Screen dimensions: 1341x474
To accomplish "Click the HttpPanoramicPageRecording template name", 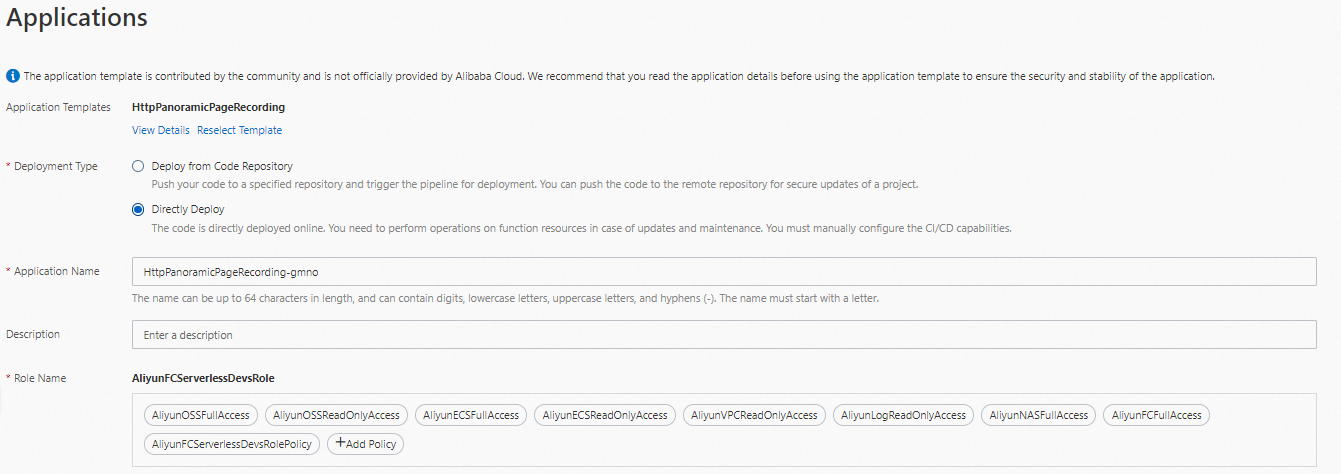I will tap(208, 107).
